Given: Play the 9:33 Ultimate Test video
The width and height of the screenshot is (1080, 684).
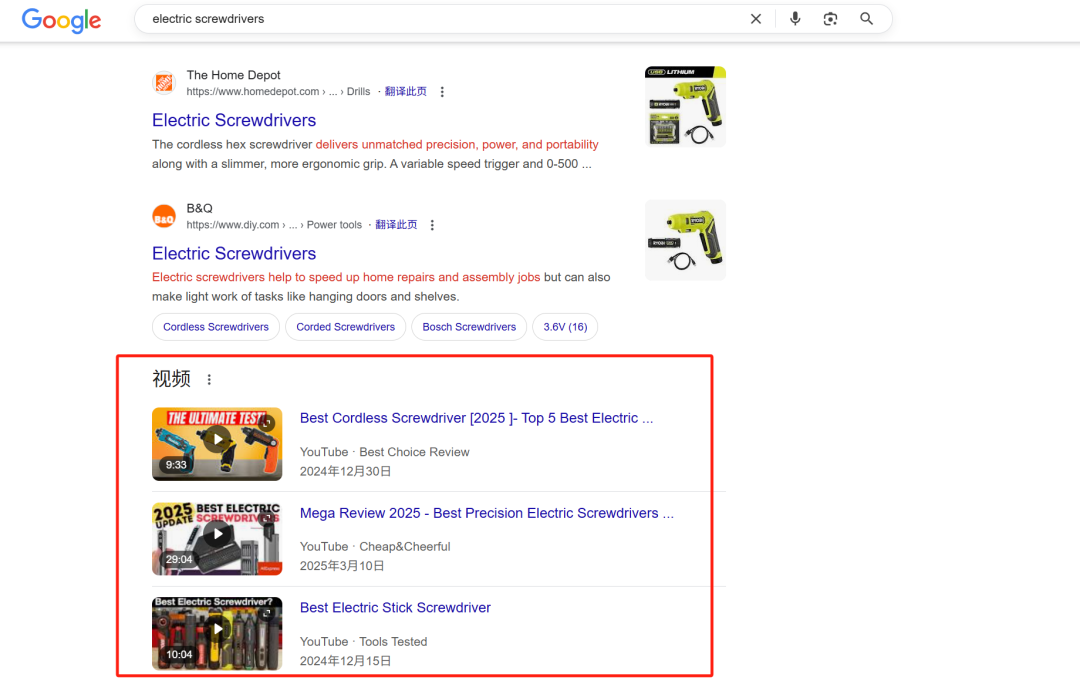Looking at the screenshot, I should pyautogui.click(x=217, y=444).
